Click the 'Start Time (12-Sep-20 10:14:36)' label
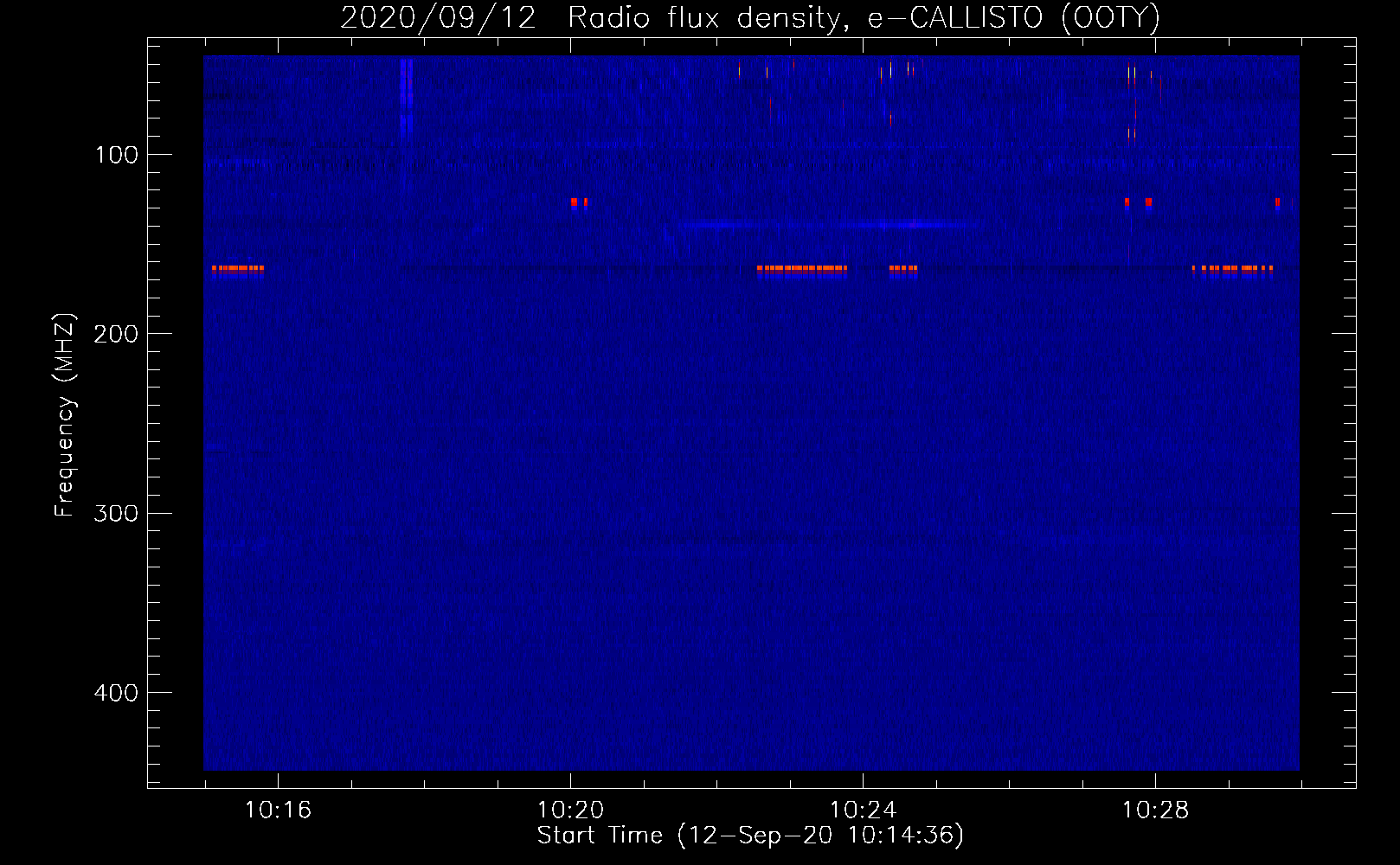Image resolution: width=1400 pixels, height=865 pixels. (750, 836)
